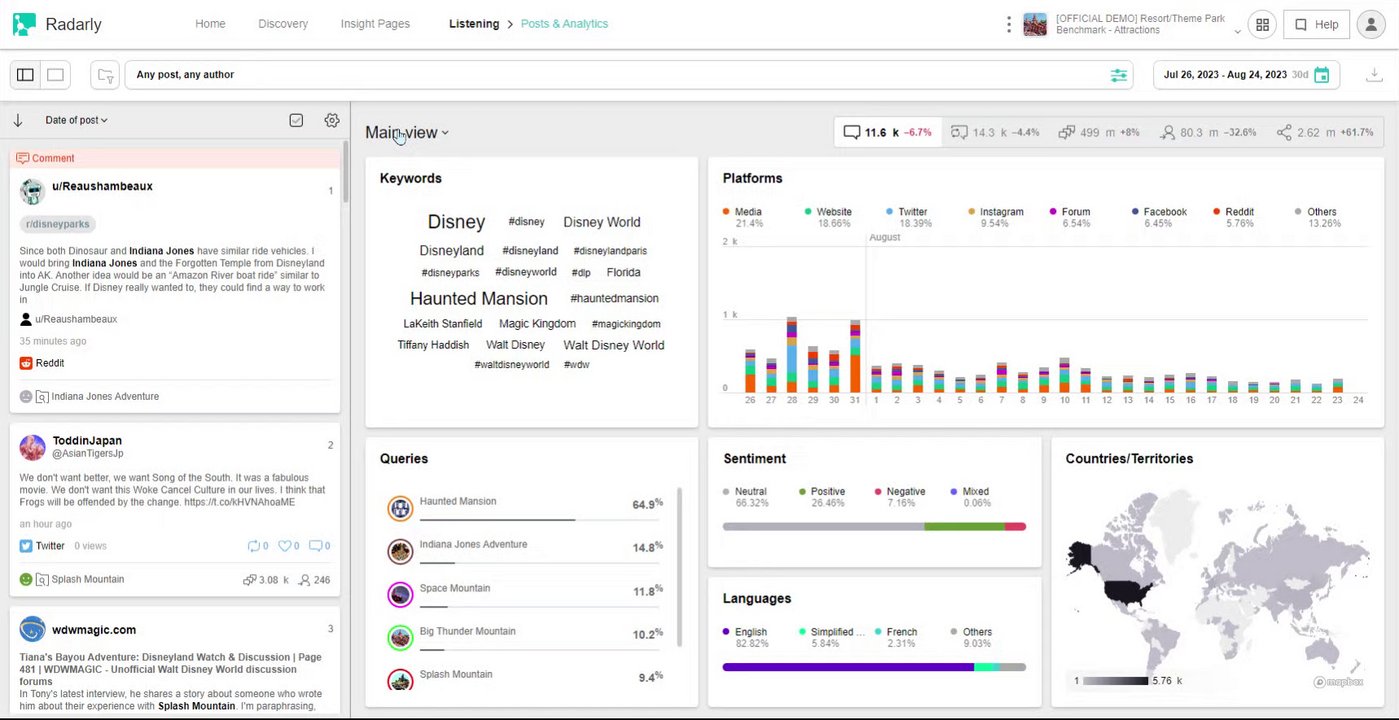The height and width of the screenshot is (720, 1399).
Task: Switch to split panel layout view
Action: point(25,75)
